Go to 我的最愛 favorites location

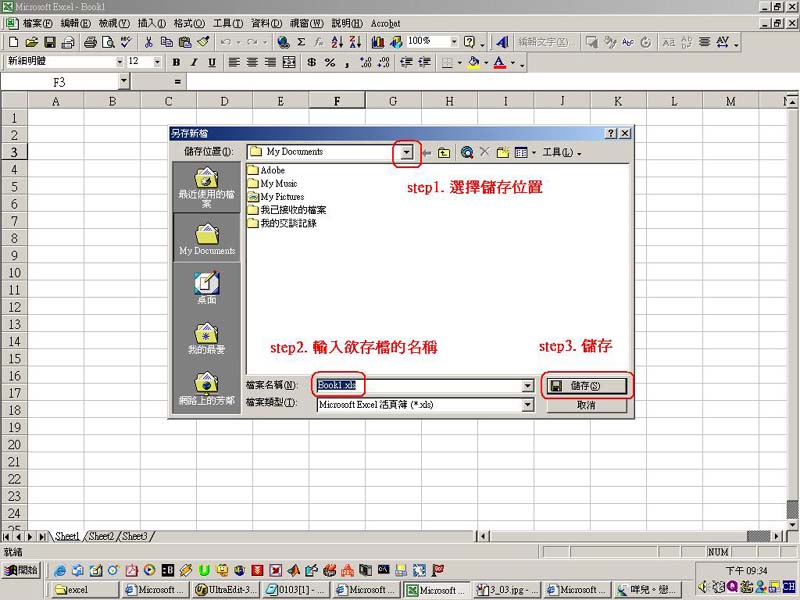click(206, 338)
